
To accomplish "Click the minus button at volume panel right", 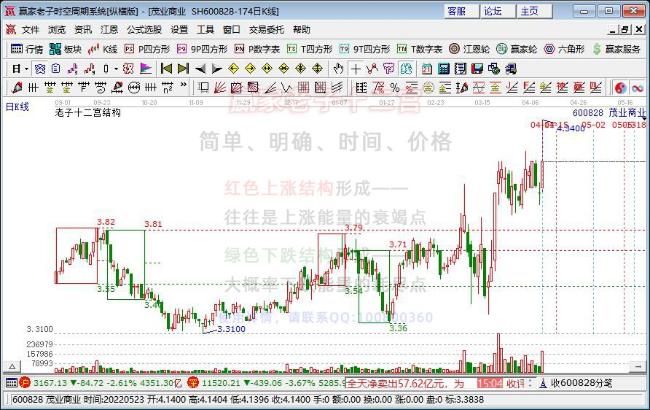I will coord(638,366).
